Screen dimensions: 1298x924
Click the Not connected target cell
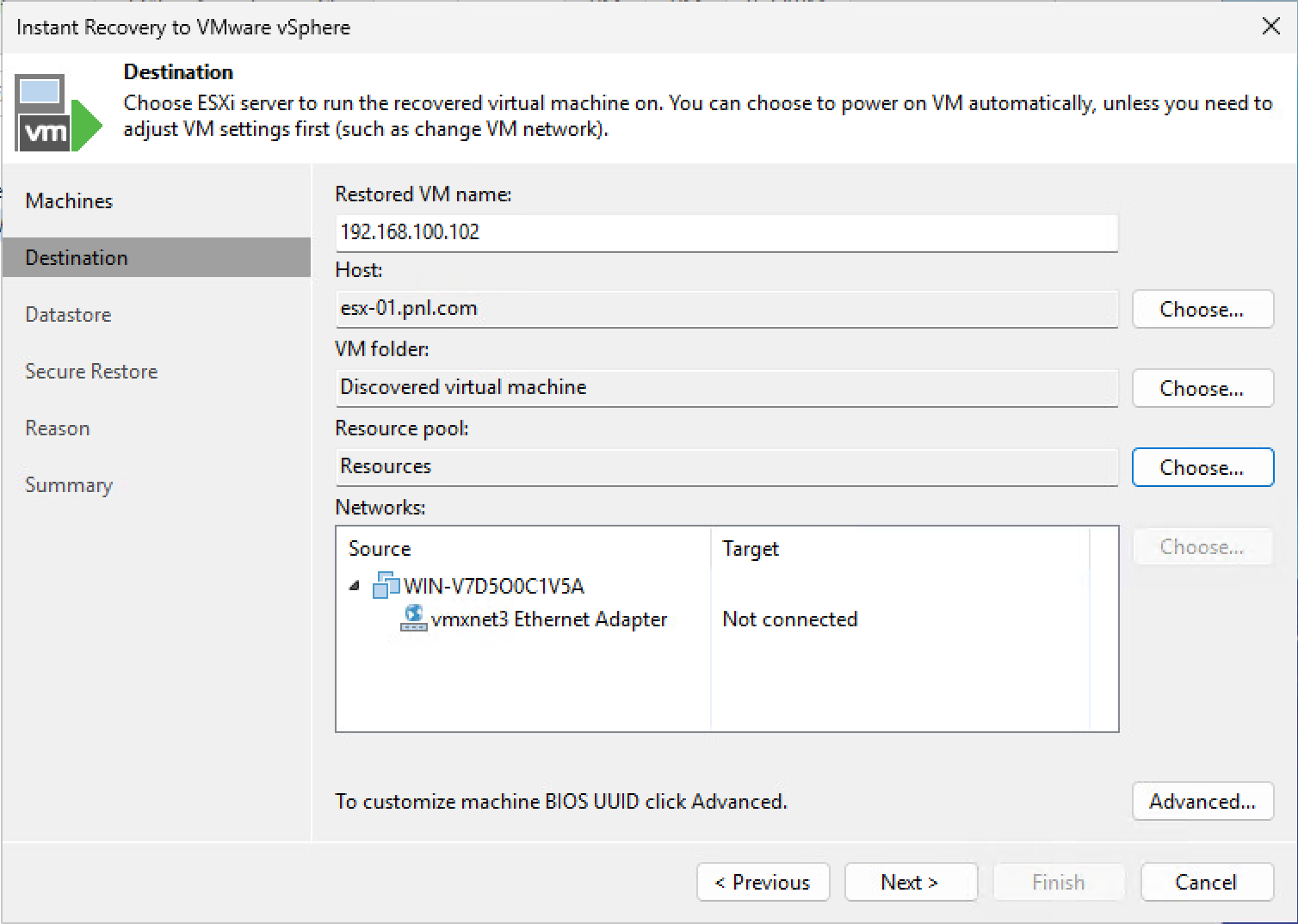tap(789, 619)
